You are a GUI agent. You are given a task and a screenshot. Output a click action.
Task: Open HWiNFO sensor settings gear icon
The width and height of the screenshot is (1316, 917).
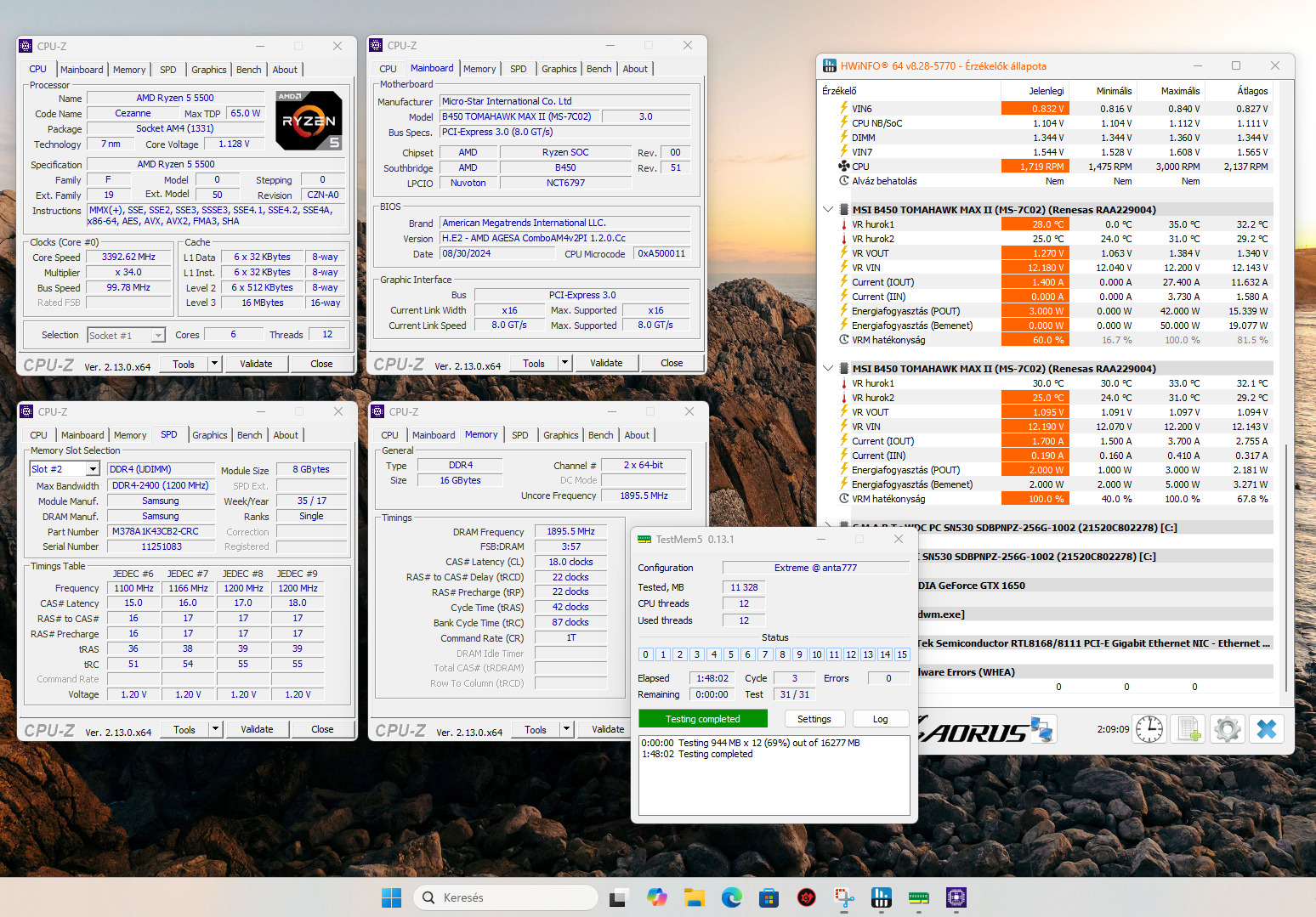tap(1228, 729)
